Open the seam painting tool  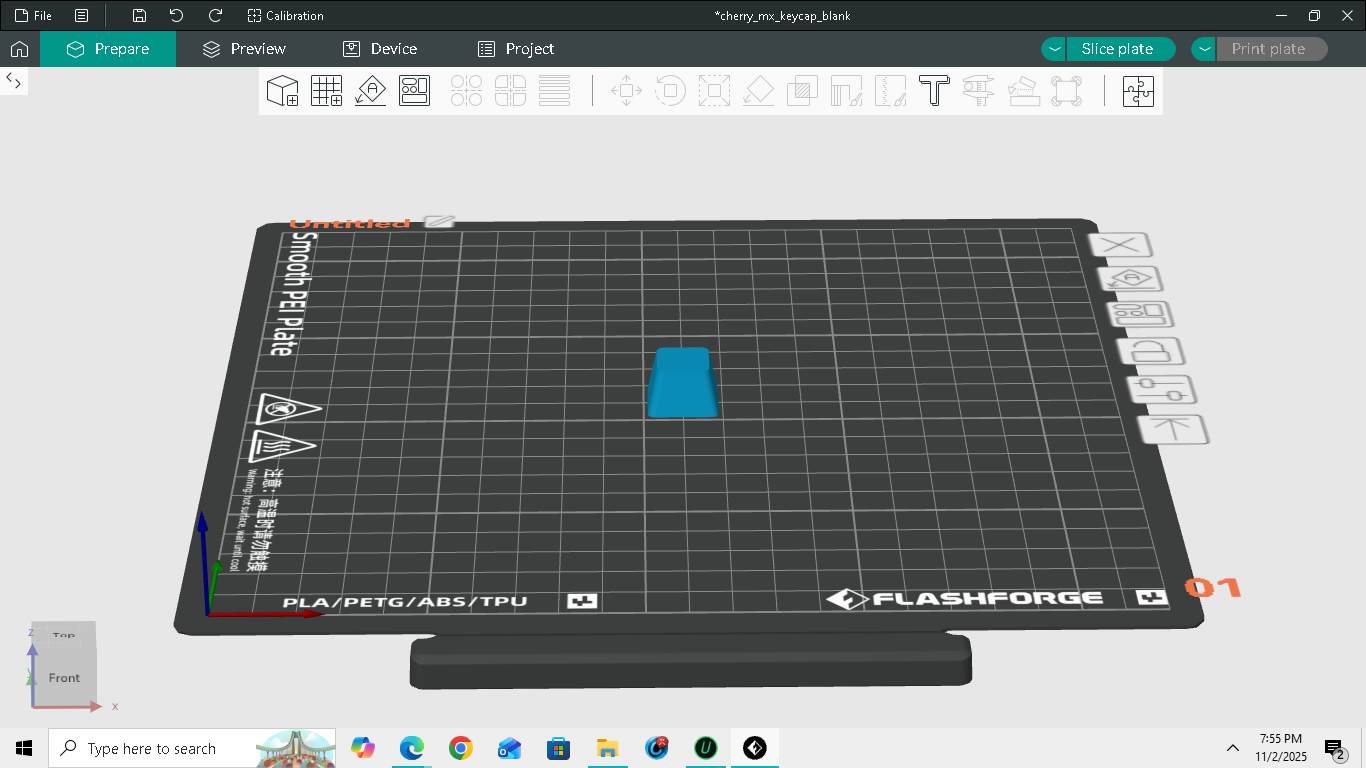point(890,91)
